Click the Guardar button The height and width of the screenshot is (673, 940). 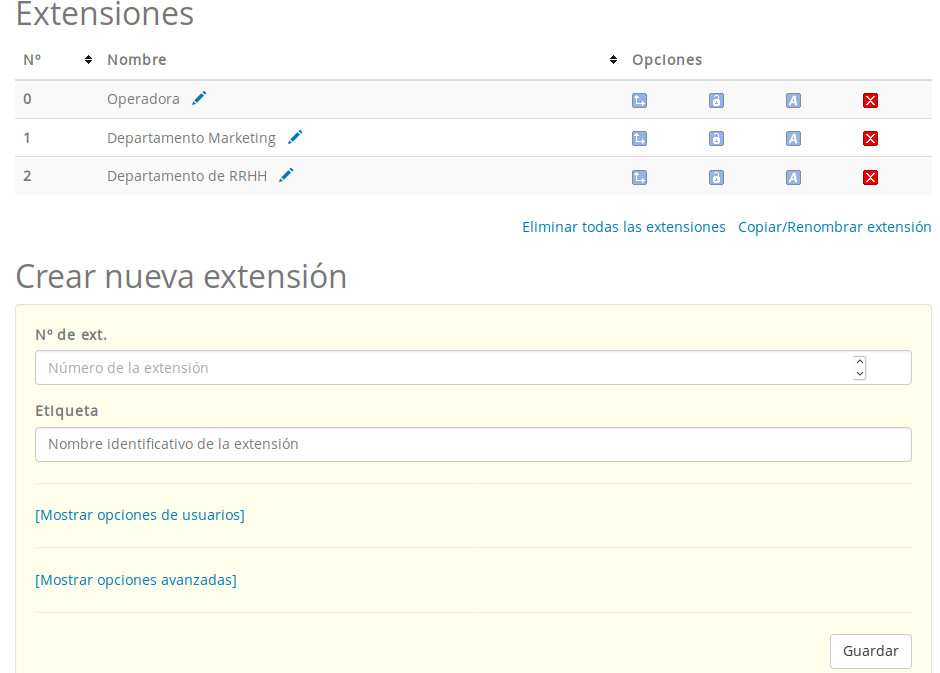coord(870,651)
